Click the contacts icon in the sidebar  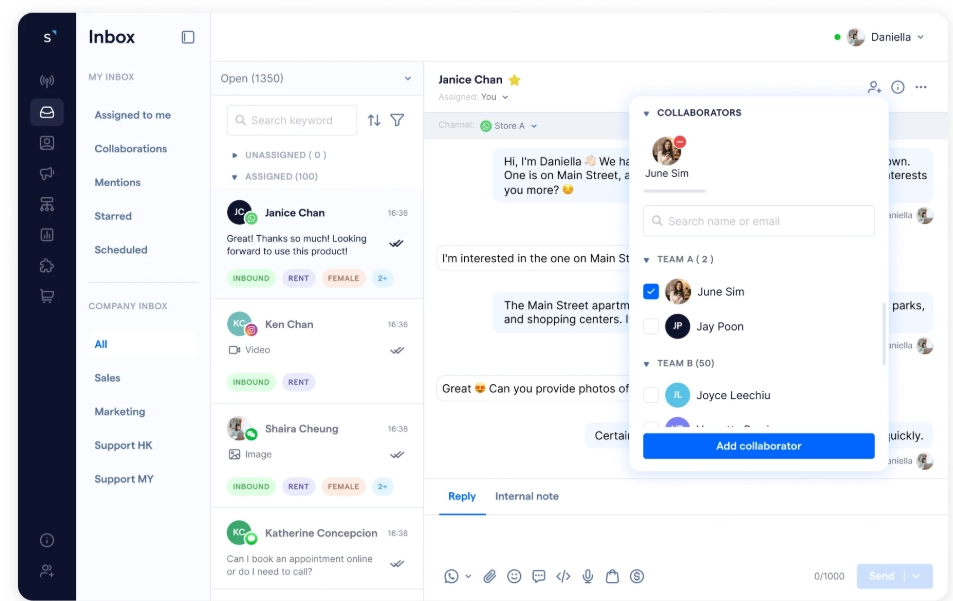coord(47,143)
